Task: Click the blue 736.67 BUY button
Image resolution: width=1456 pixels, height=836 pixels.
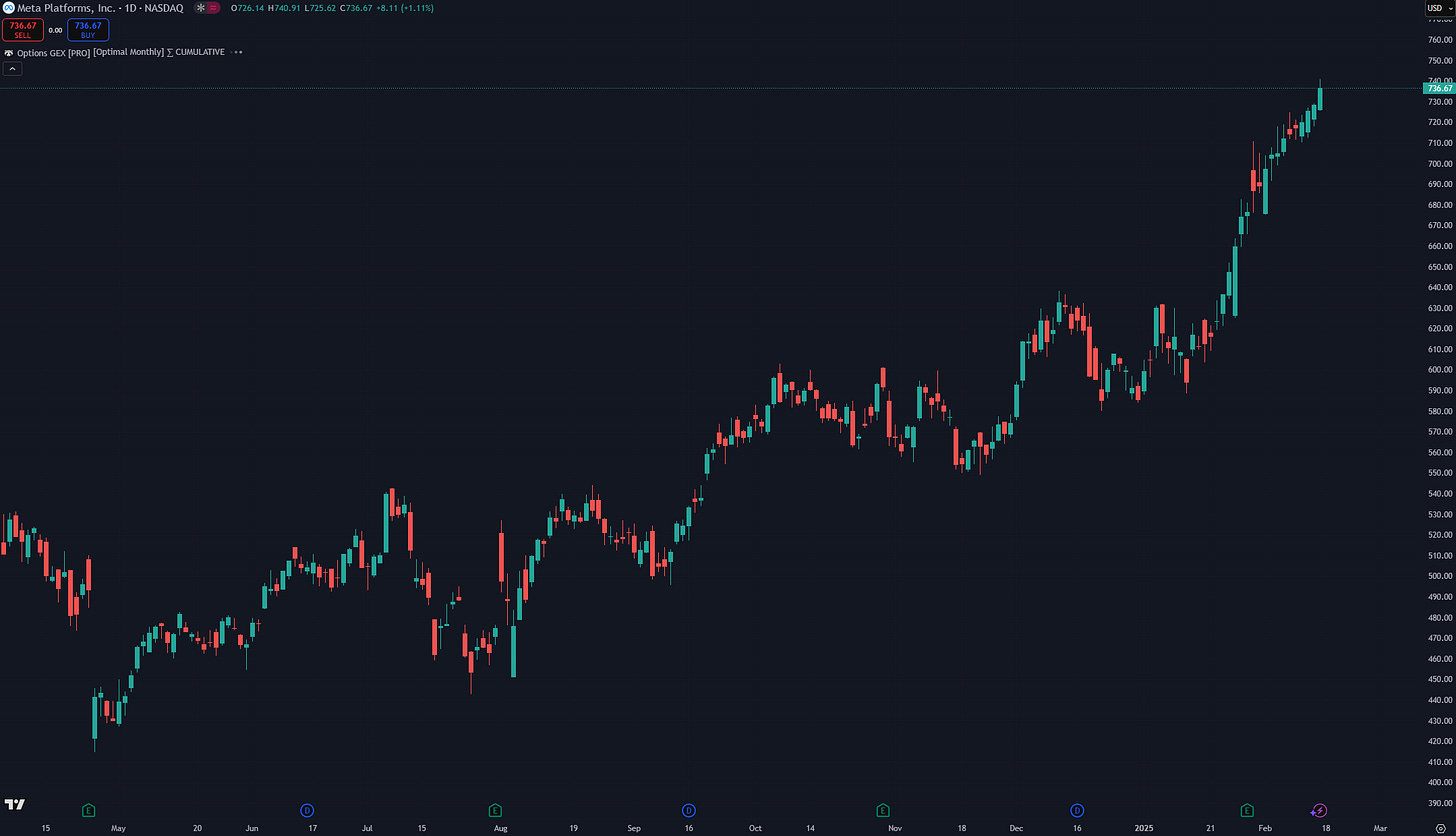Action: tap(88, 30)
